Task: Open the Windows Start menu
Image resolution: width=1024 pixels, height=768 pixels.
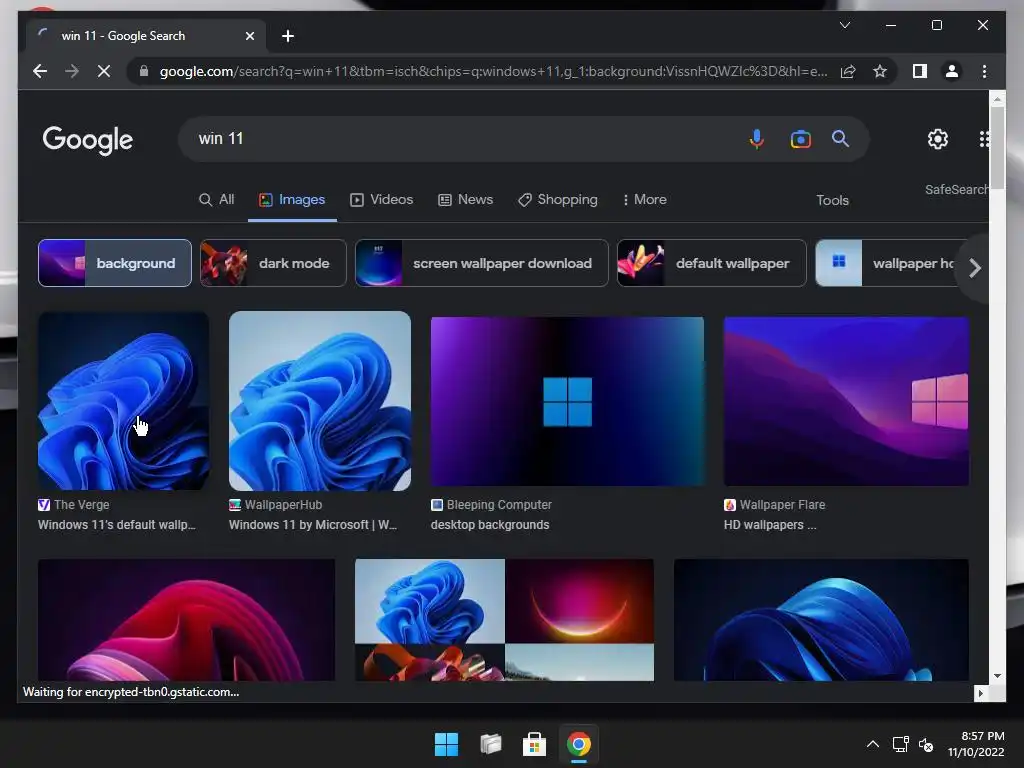Action: point(446,744)
